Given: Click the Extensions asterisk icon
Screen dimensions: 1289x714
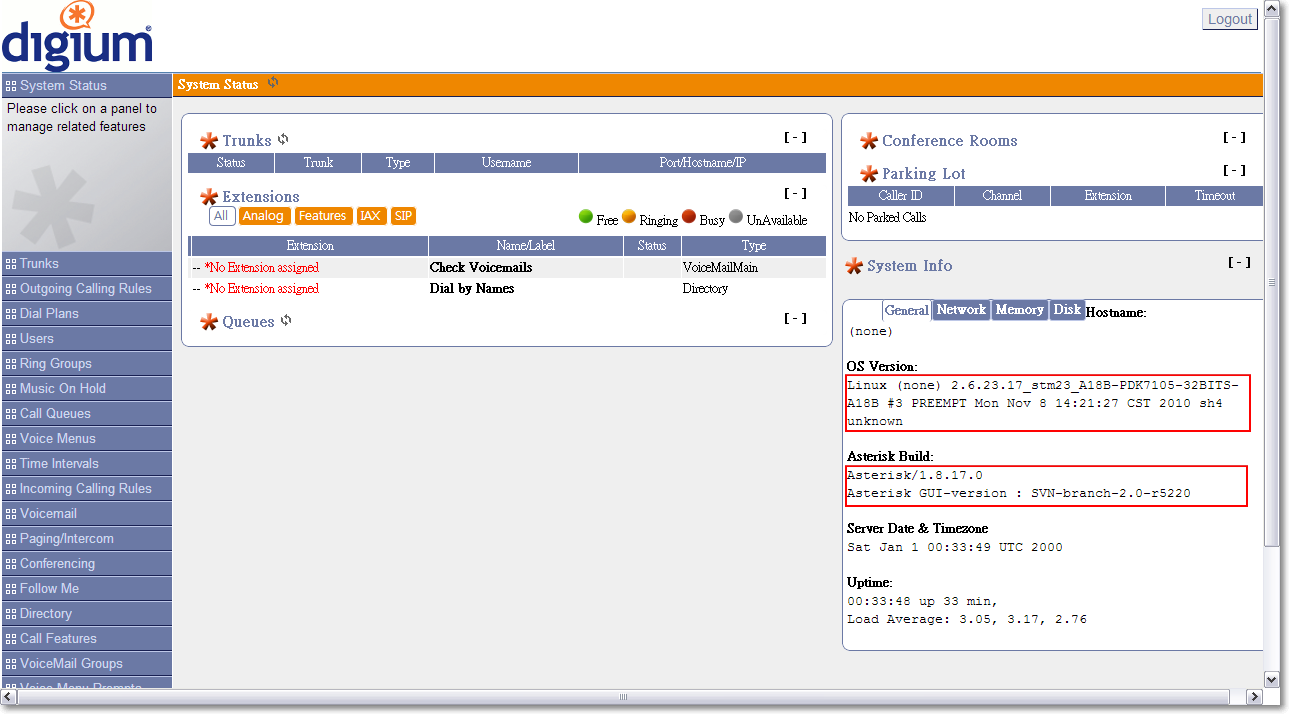Looking at the screenshot, I should pyautogui.click(x=209, y=197).
